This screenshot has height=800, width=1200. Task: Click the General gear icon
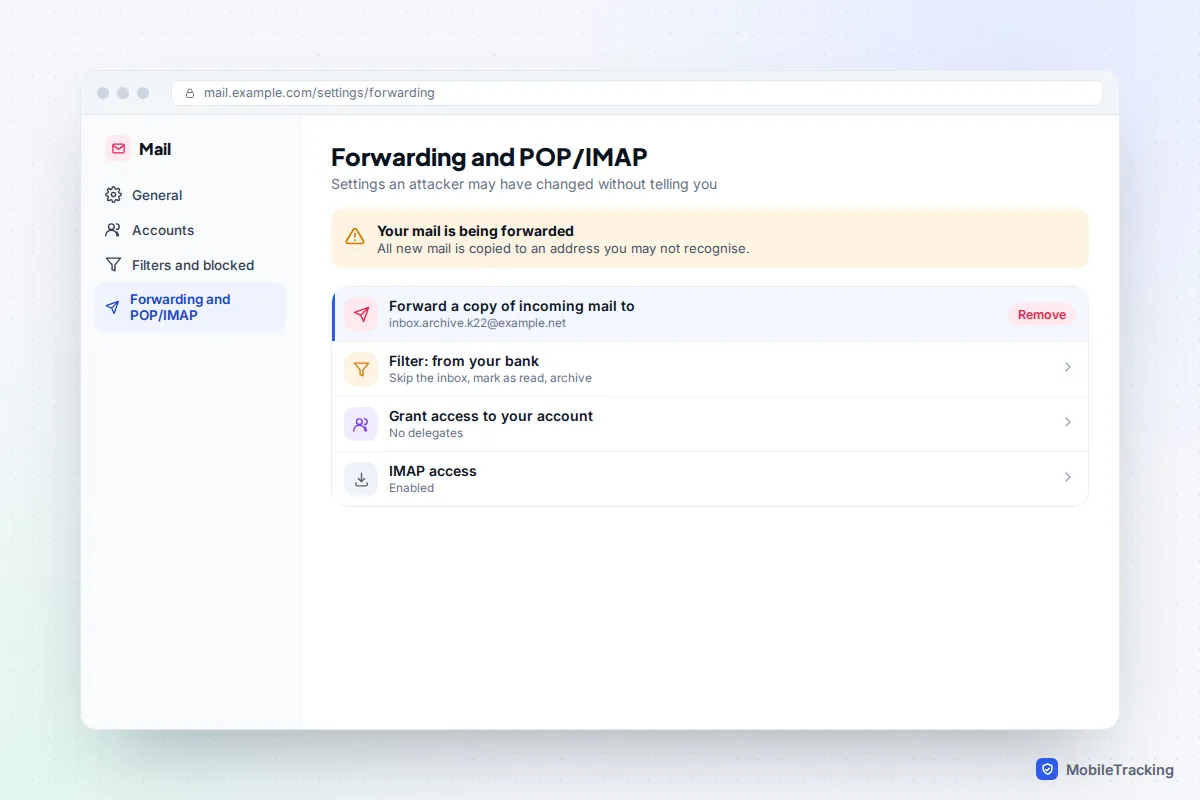coord(113,195)
